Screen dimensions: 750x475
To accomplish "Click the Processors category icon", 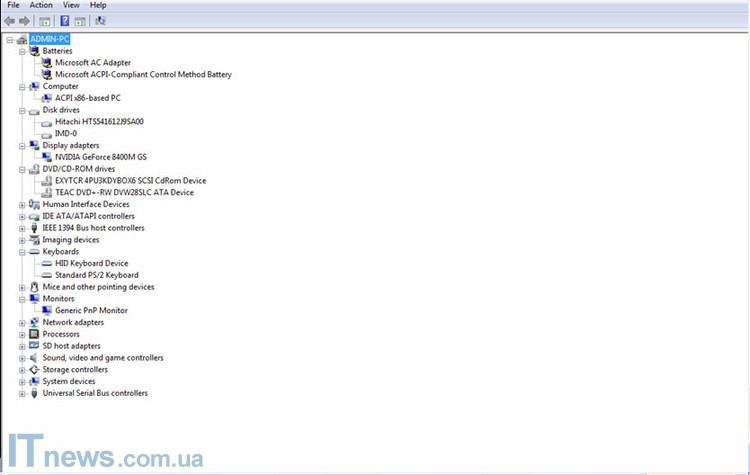I will pos(34,334).
